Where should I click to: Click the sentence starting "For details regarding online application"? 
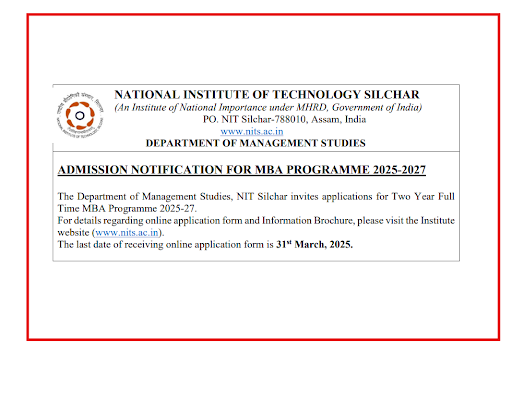click(256, 226)
